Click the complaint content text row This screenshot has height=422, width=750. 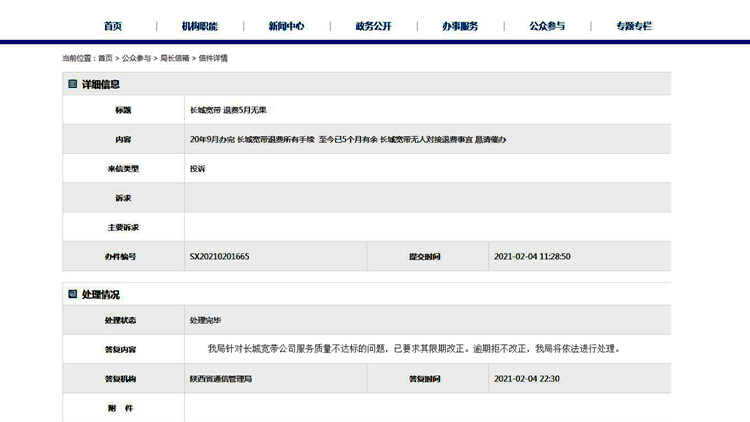pyautogui.click(x=347, y=139)
